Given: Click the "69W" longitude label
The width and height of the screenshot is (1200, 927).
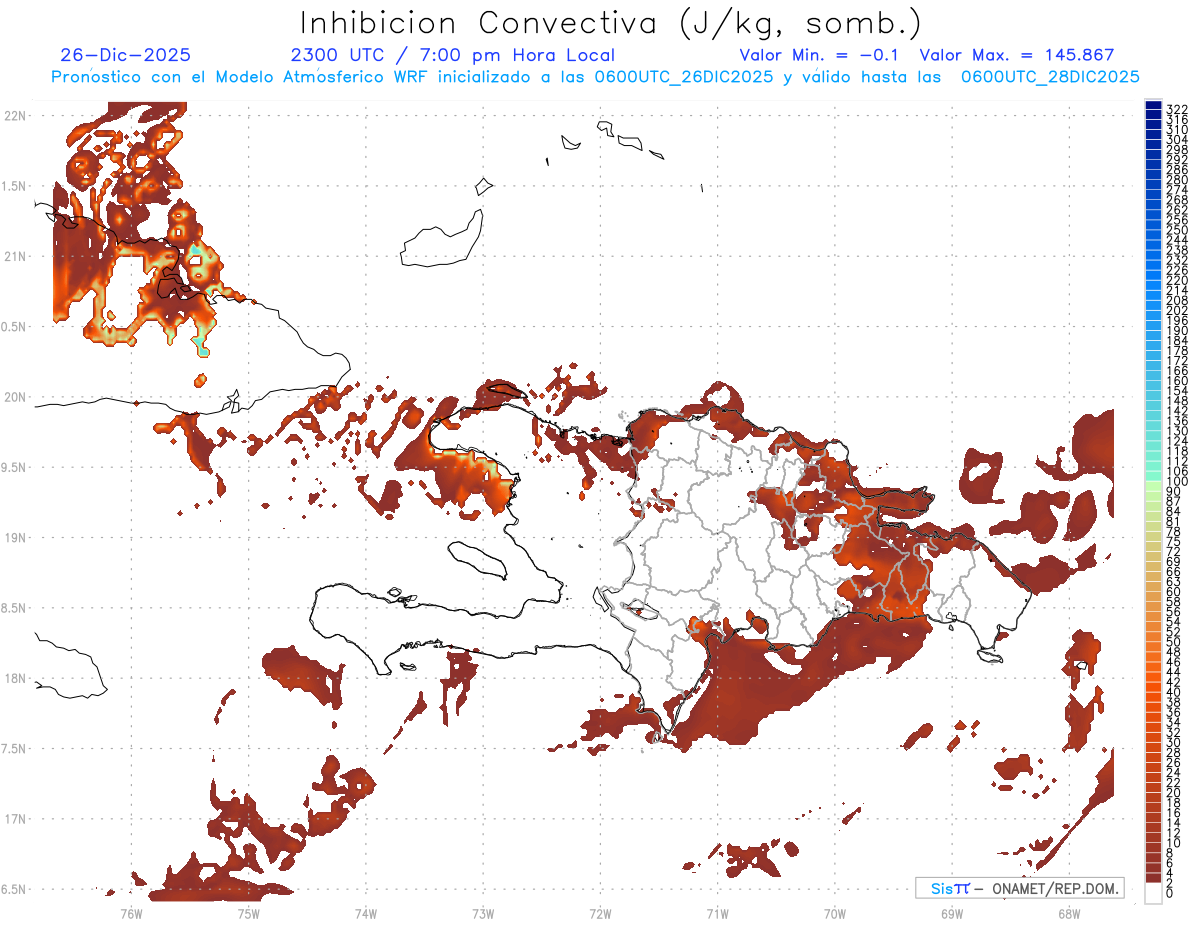Looking at the screenshot, I should point(951,913).
